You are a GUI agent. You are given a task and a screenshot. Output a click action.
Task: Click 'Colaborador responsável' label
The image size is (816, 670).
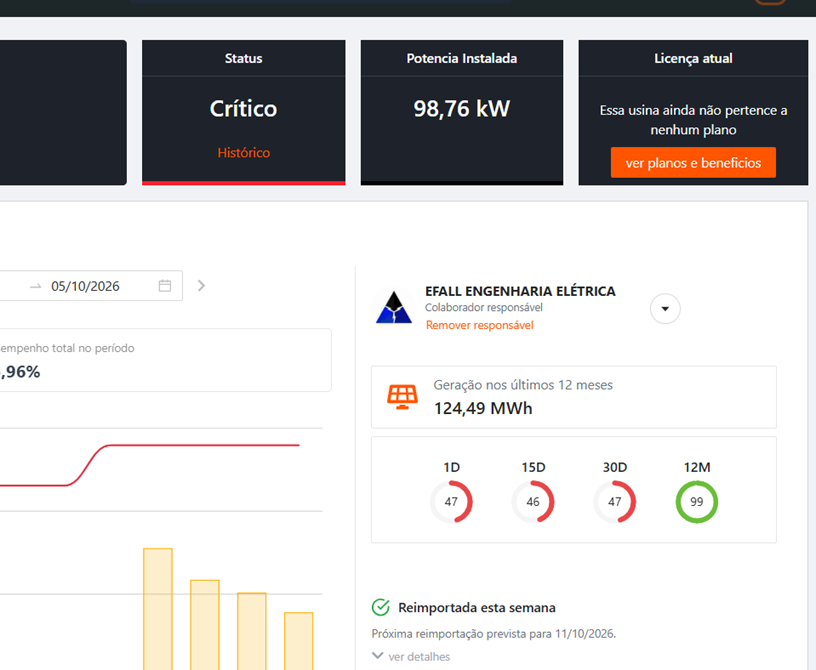(483, 307)
